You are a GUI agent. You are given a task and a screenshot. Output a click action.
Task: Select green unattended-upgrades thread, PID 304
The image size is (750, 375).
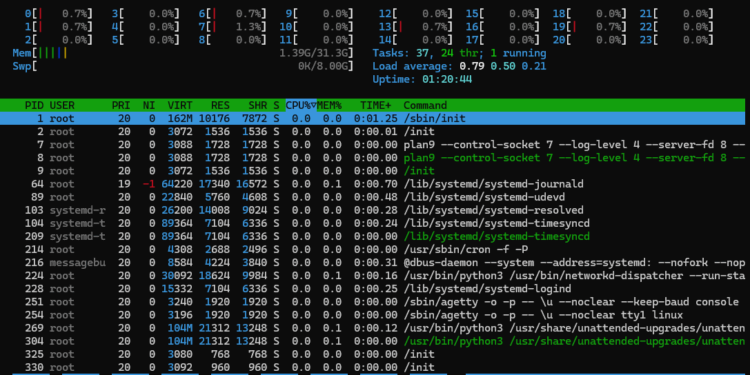coord(373,341)
